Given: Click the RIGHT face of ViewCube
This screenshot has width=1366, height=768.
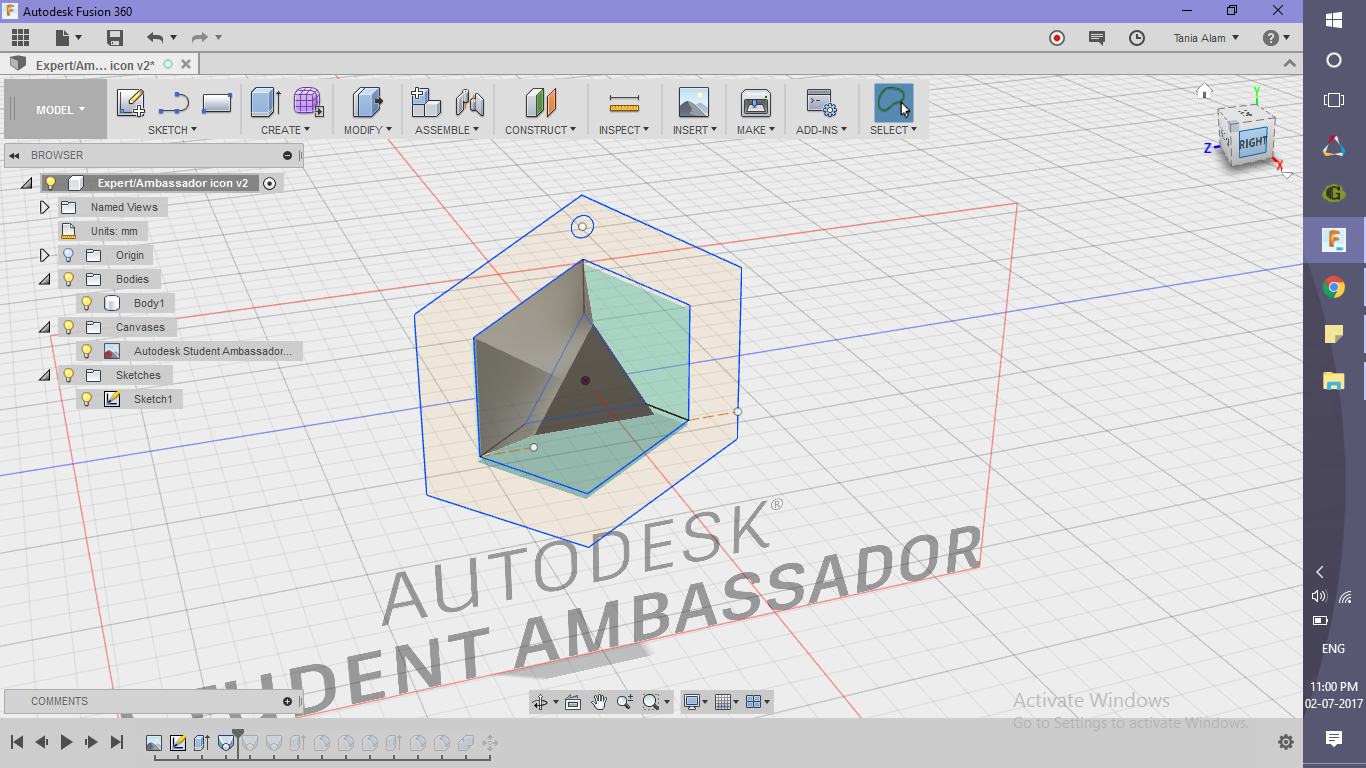Looking at the screenshot, I should point(1252,142).
